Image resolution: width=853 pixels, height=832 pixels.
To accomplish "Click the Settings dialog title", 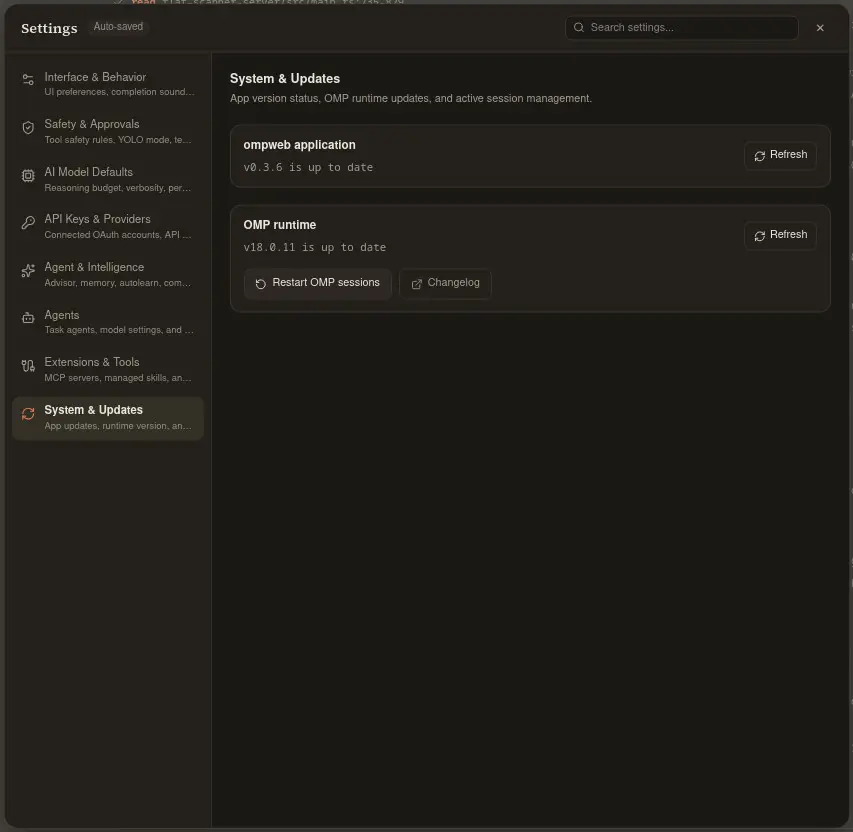I will pyautogui.click(x=49, y=28).
